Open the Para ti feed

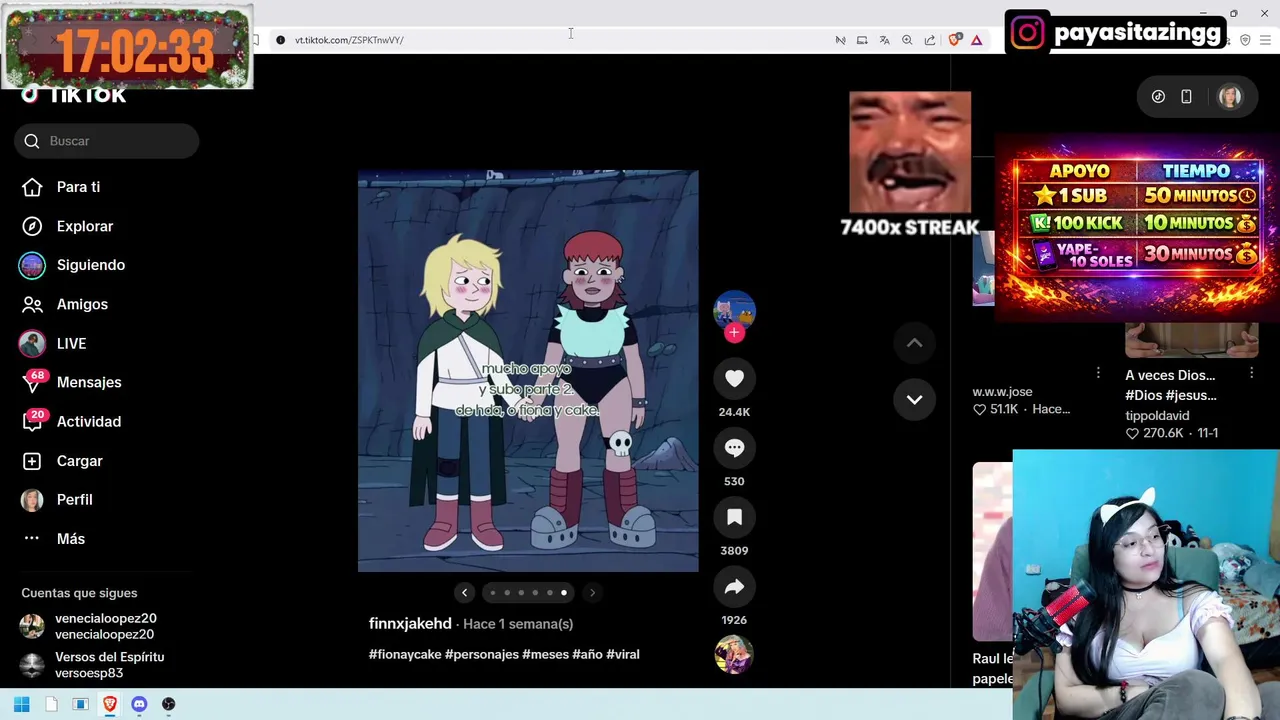click(x=78, y=187)
